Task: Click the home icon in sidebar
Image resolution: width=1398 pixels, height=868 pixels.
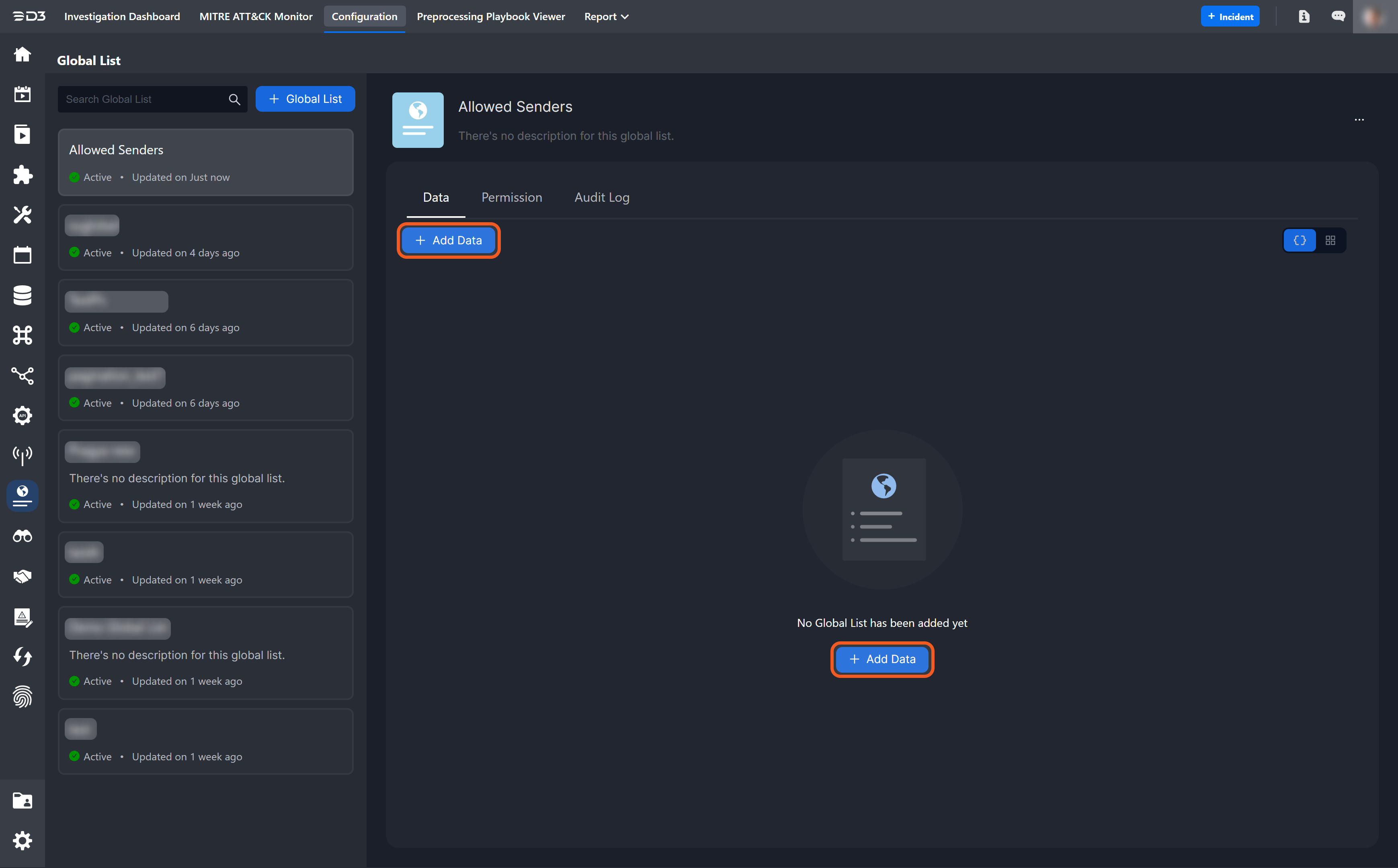Action: (23, 55)
